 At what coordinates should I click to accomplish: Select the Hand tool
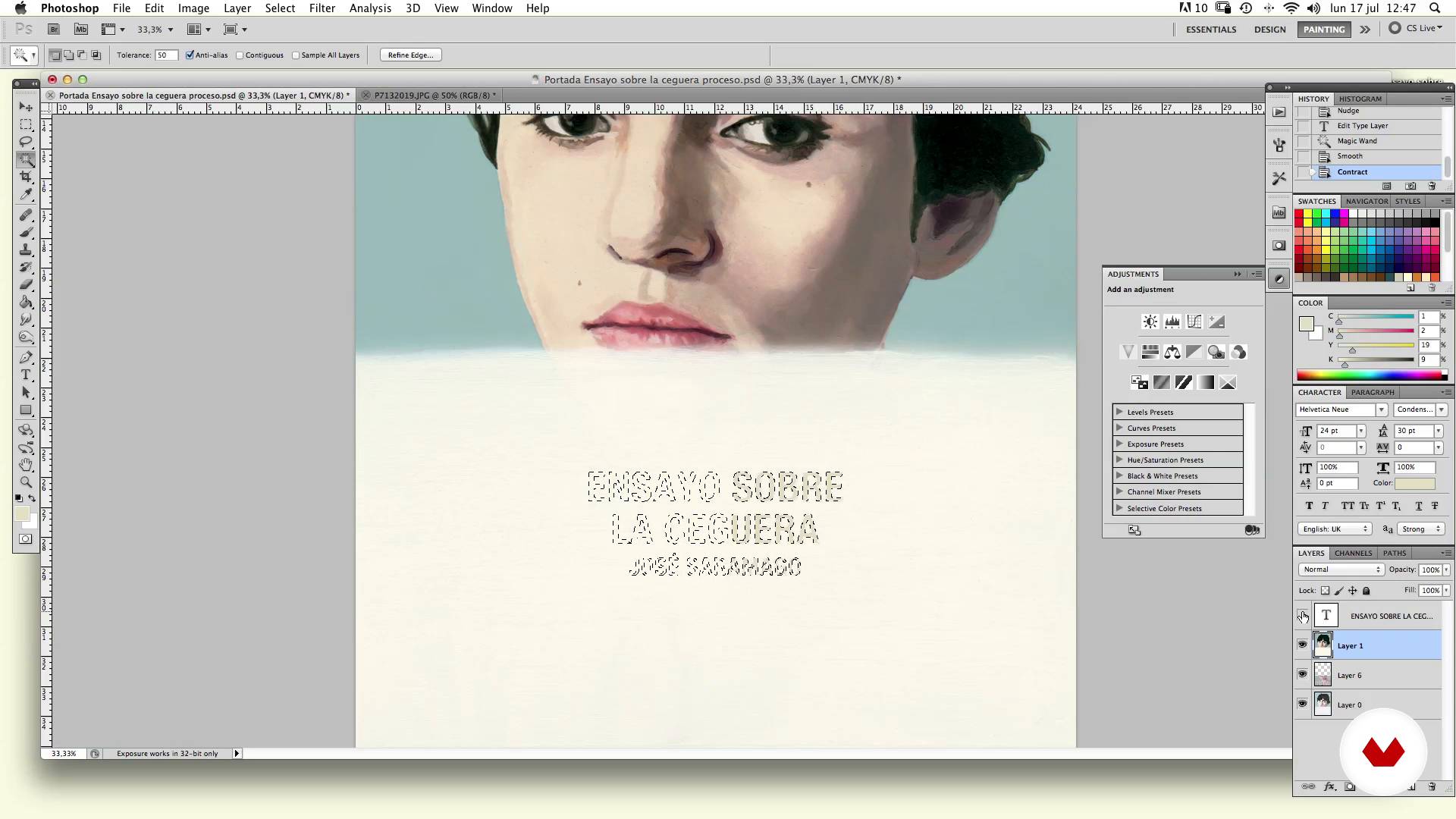coord(26,464)
